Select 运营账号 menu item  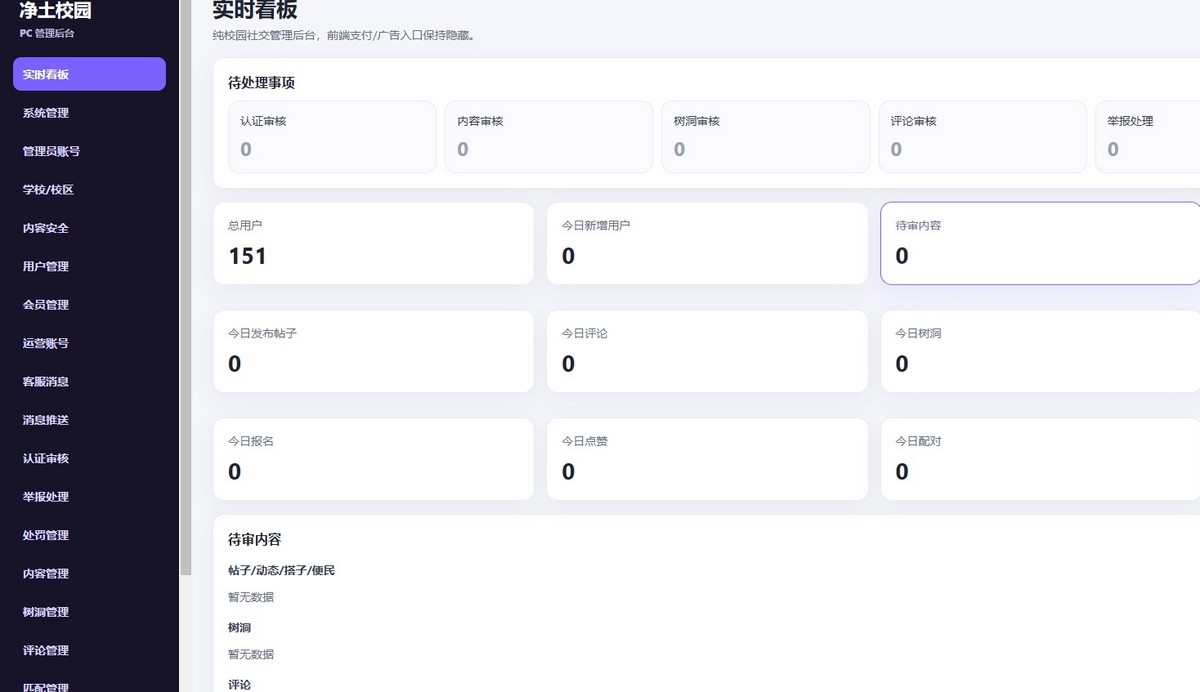tap(89, 343)
